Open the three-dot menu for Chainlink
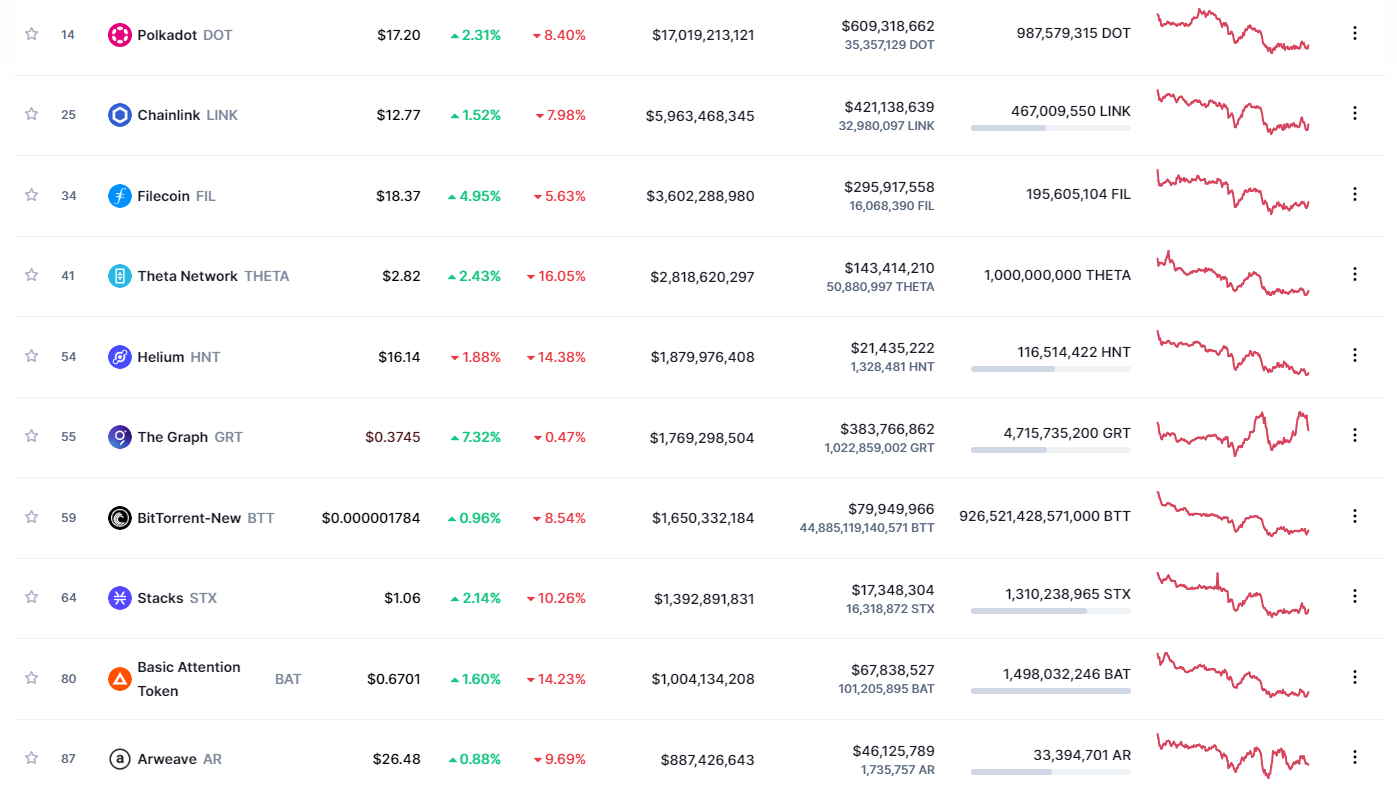This screenshot has height=792, width=1397. [x=1355, y=113]
